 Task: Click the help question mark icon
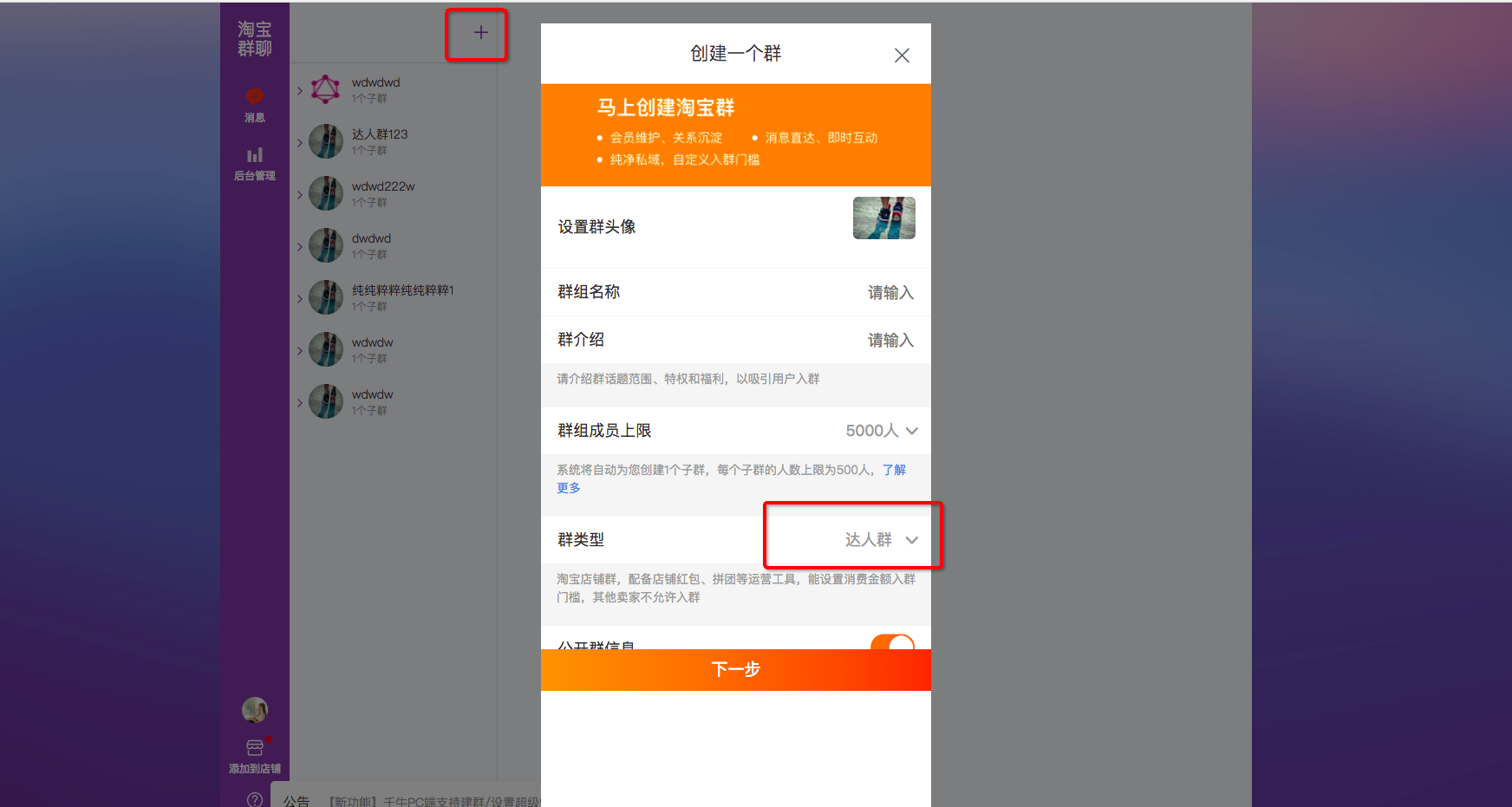click(x=255, y=800)
